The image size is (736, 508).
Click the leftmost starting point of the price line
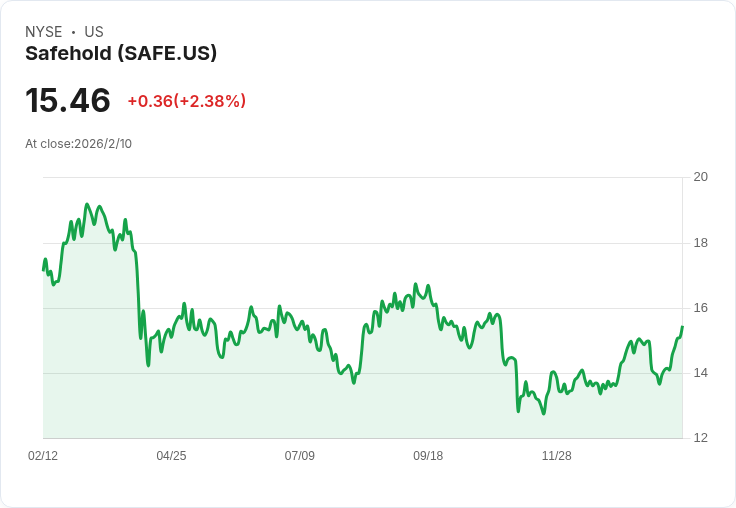click(x=43, y=270)
